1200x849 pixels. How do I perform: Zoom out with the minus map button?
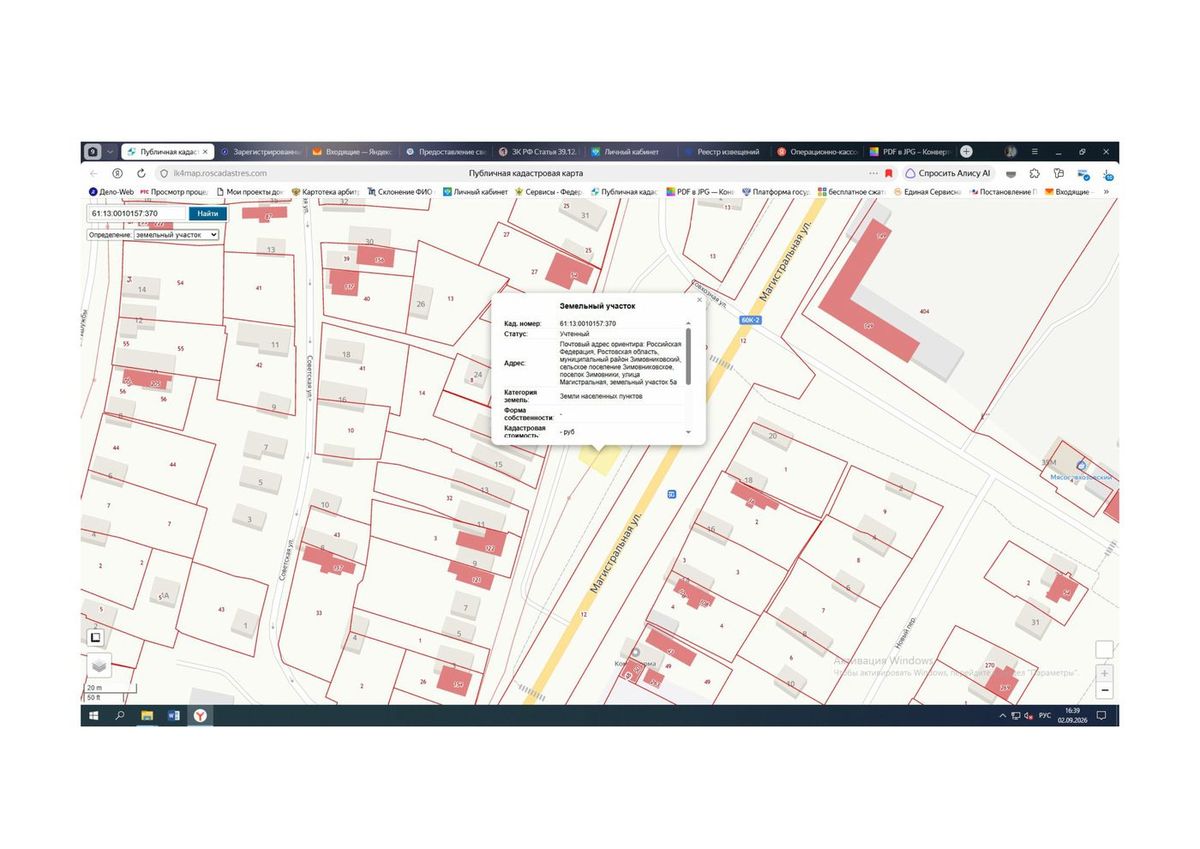pos(1105,690)
